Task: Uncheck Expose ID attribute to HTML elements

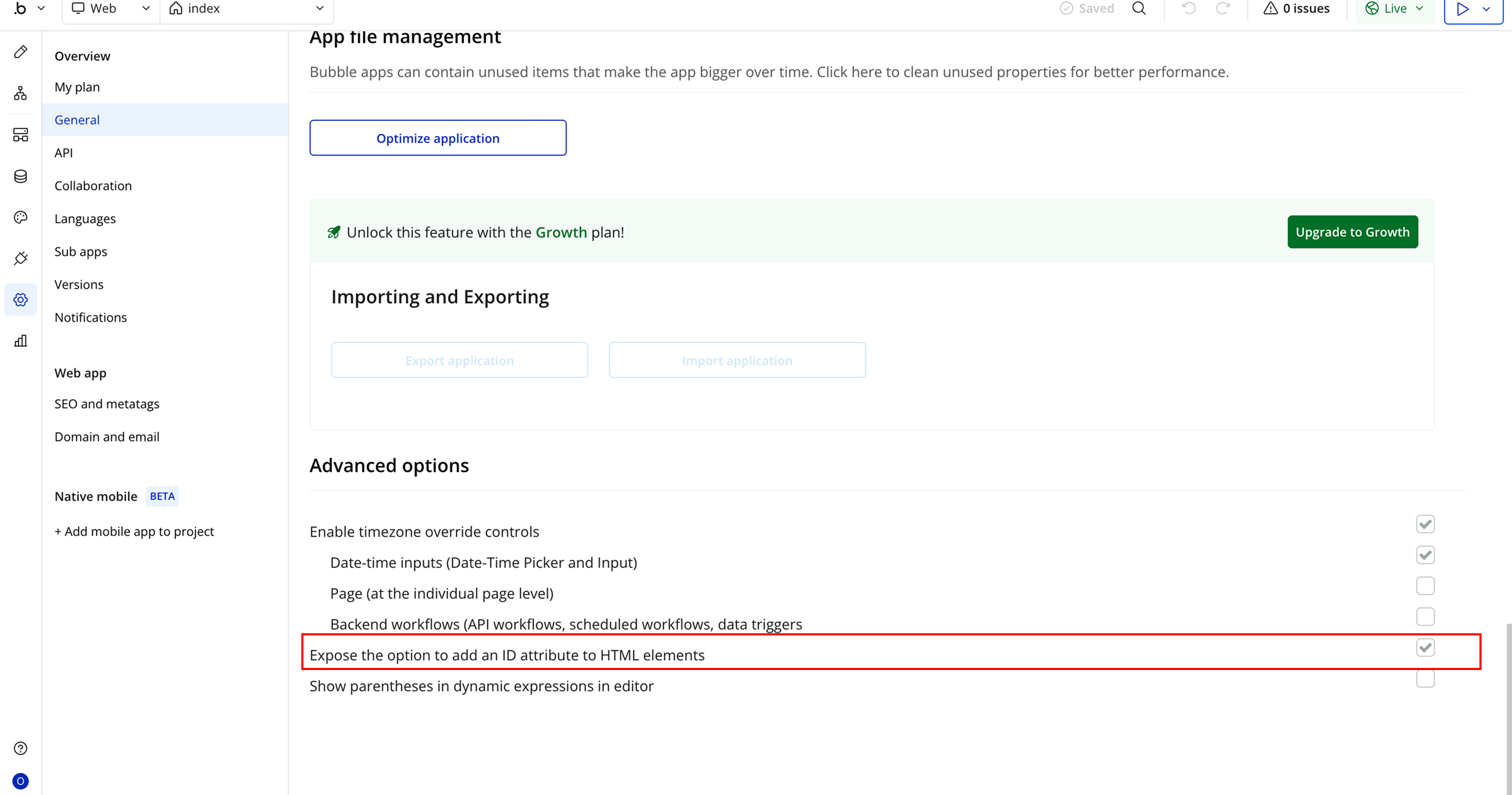Action: pos(1425,647)
